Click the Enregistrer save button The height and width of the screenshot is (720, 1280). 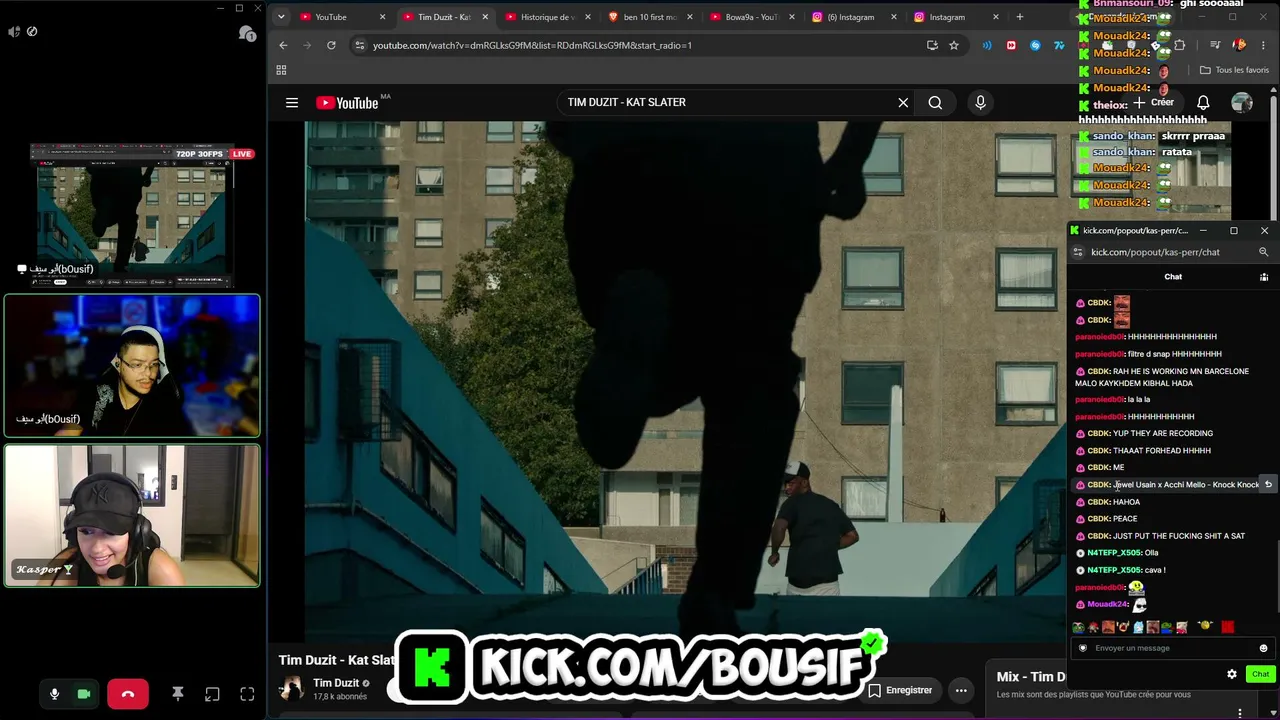pos(900,690)
